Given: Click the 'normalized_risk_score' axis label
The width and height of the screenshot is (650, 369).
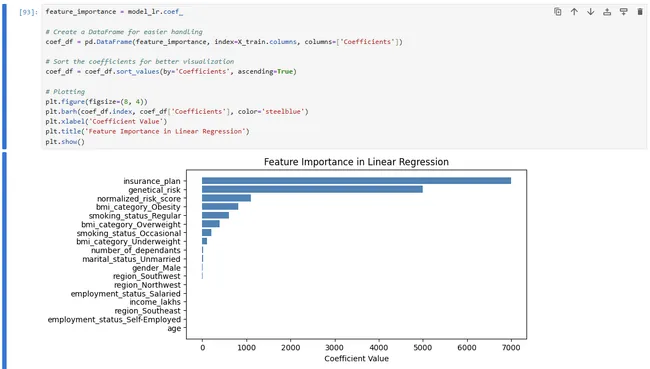Looking at the screenshot, I should click(139, 199).
